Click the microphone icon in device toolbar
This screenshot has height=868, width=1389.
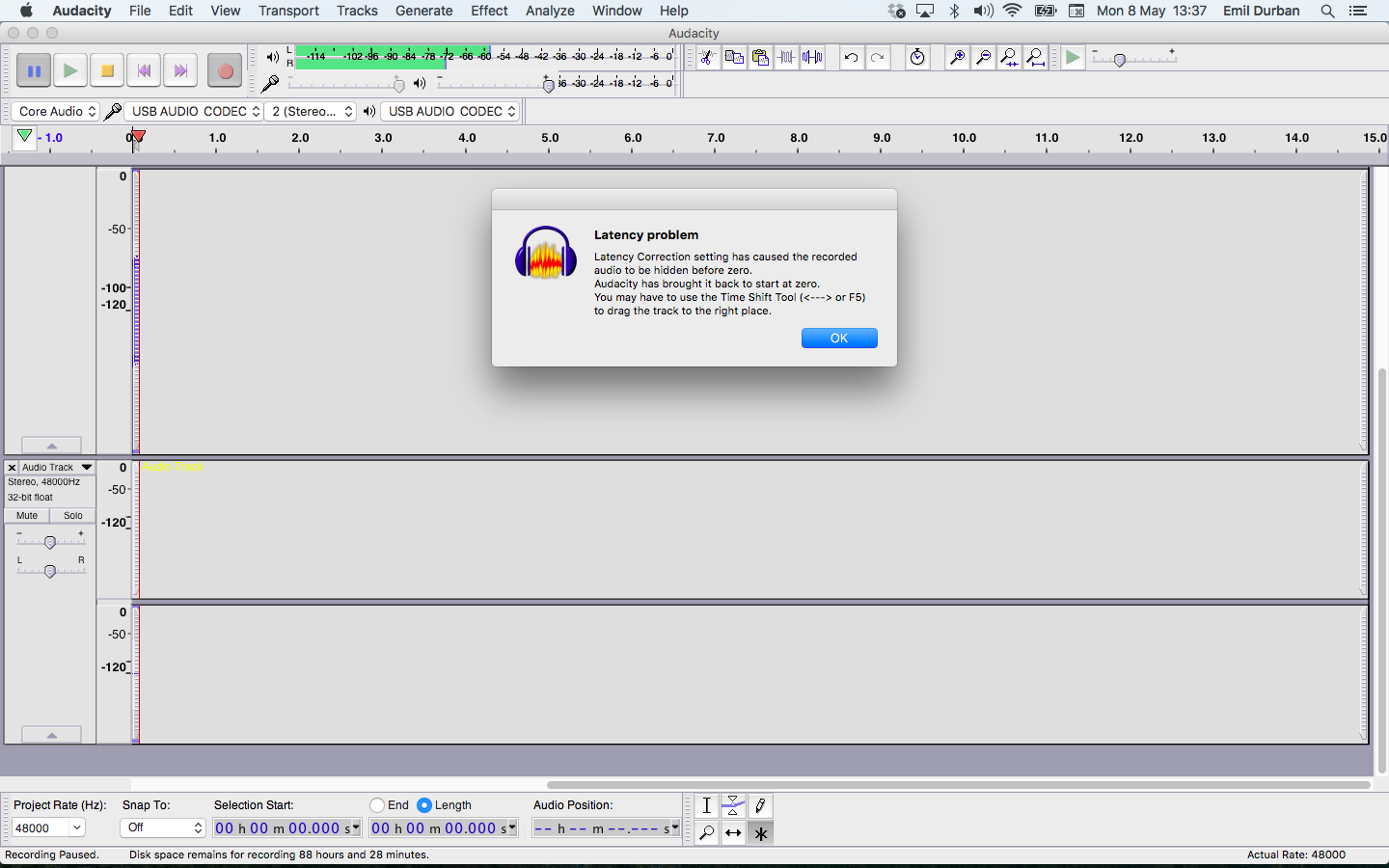pos(113,112)
